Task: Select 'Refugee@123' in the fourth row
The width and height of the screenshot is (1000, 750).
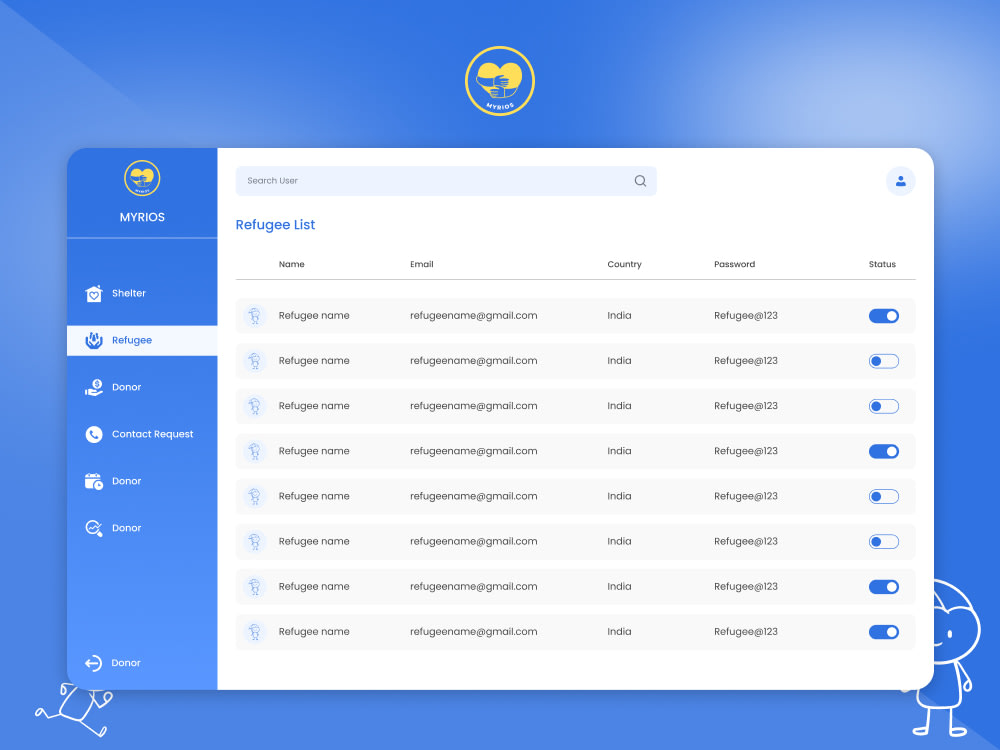Action: pyautogui.click(x=746, y=451)
